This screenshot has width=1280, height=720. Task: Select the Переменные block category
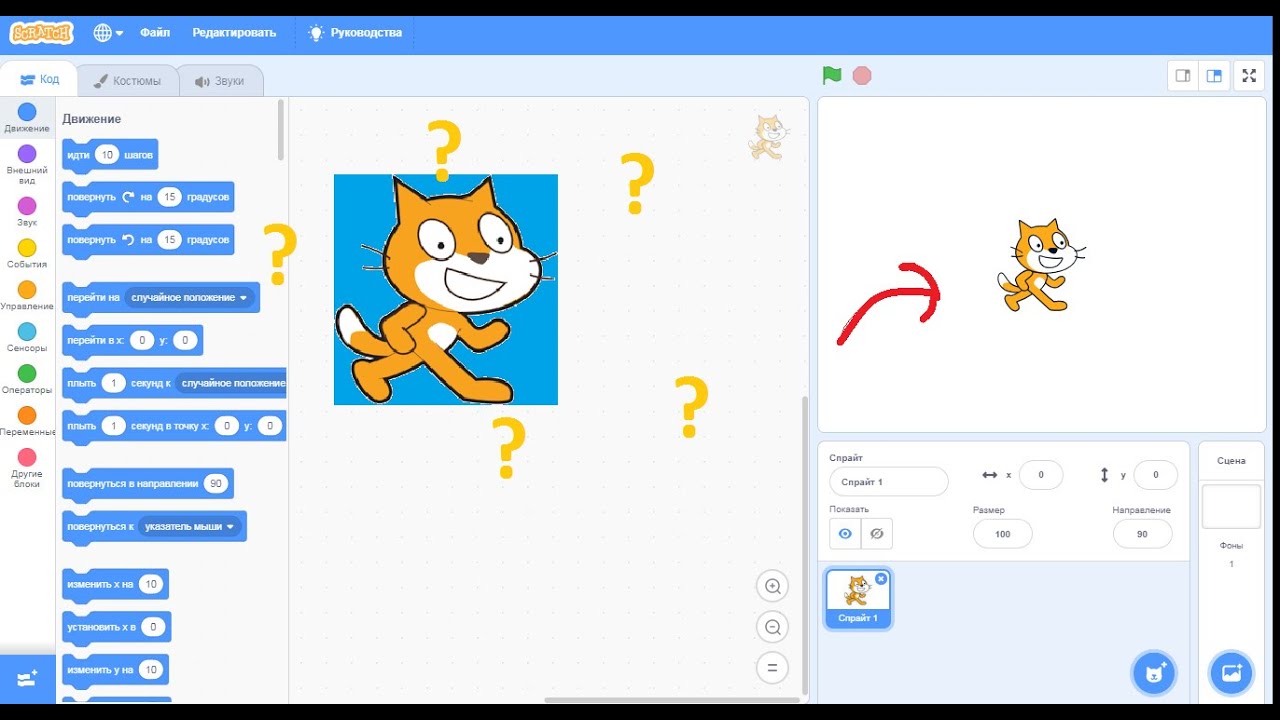click(x=27, y=422)
